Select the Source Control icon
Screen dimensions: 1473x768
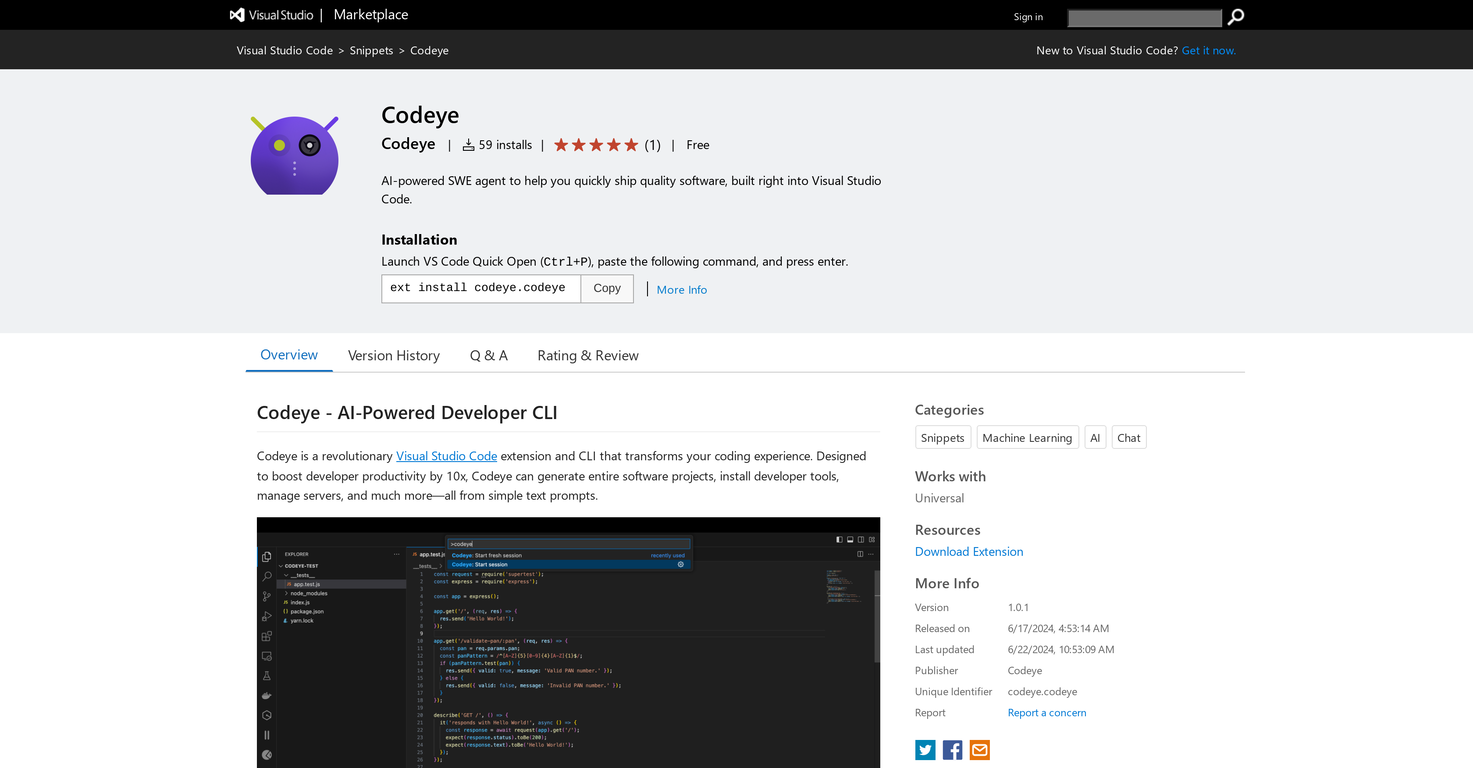pyautogui.click(x=266, y=595)
